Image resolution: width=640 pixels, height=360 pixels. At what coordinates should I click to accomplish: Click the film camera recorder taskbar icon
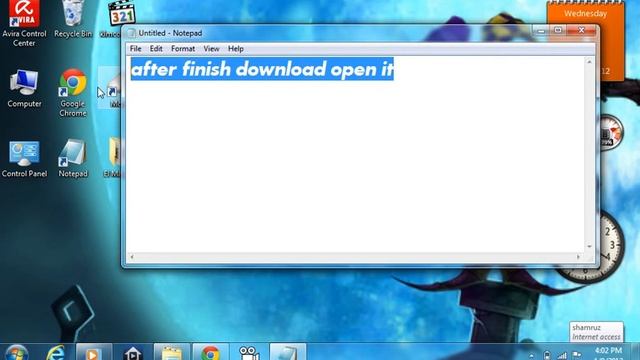[x=249, y=353]
